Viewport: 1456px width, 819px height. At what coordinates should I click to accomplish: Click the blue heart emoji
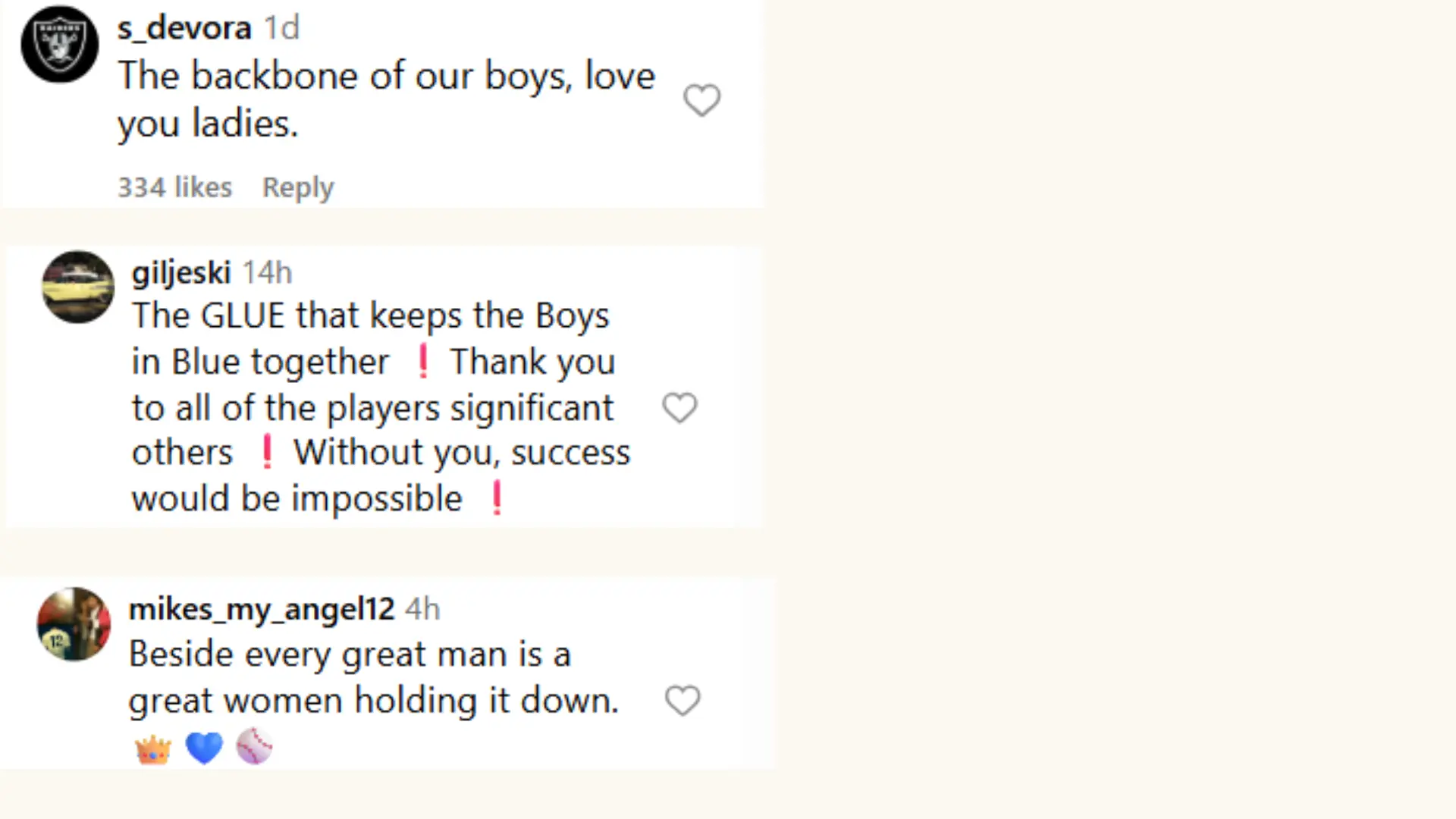coord(203,747)
